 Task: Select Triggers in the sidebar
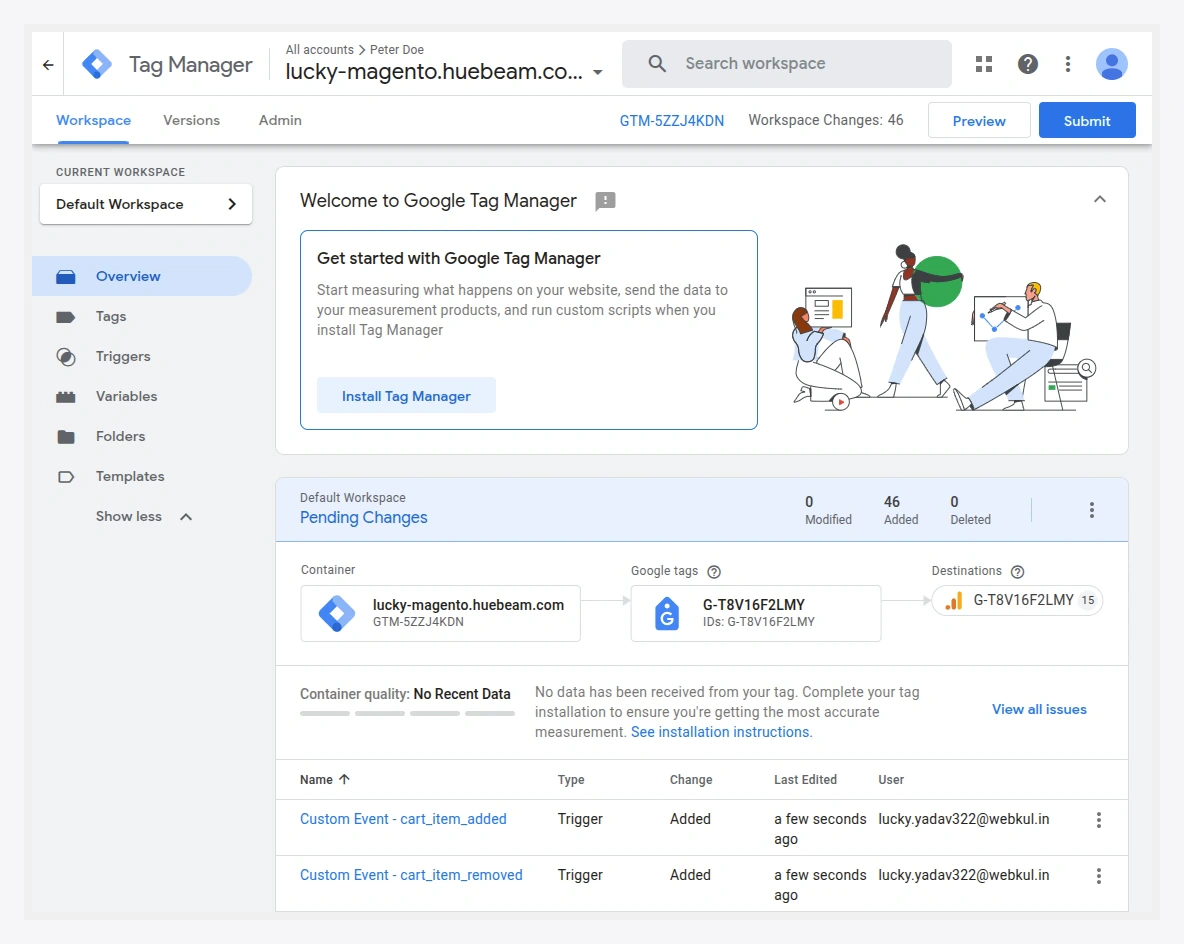[x=142, y=356]
